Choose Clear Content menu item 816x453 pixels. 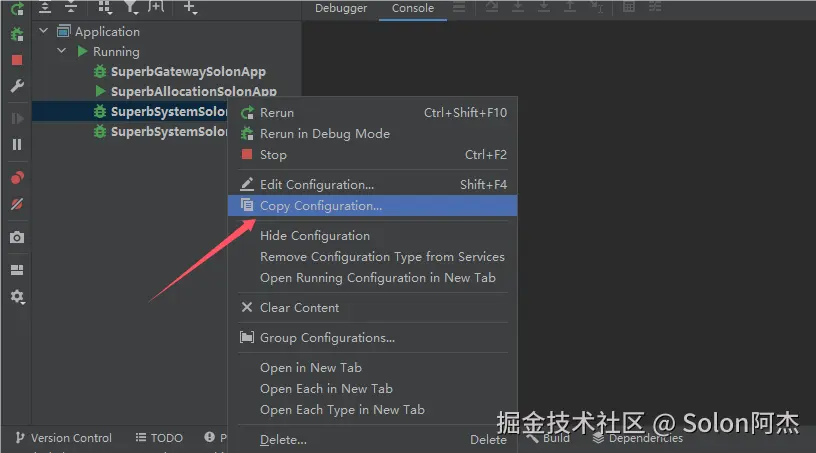[x=373, y=308]
